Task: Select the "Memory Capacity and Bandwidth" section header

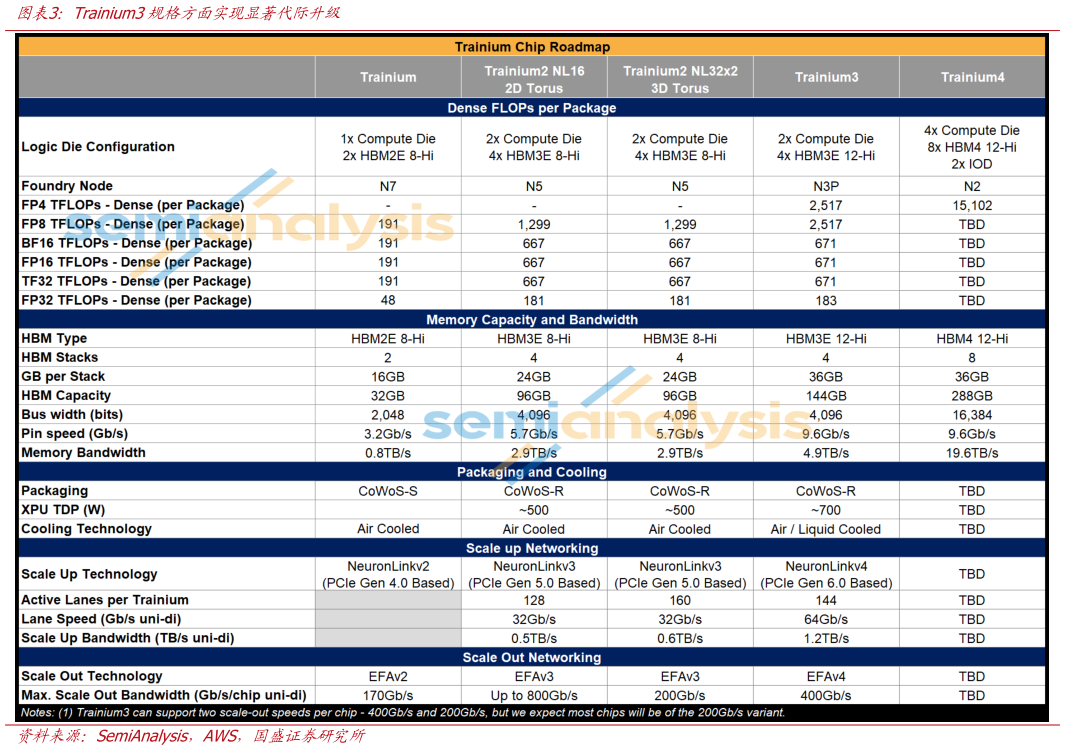Action: [x=532, y=320]
